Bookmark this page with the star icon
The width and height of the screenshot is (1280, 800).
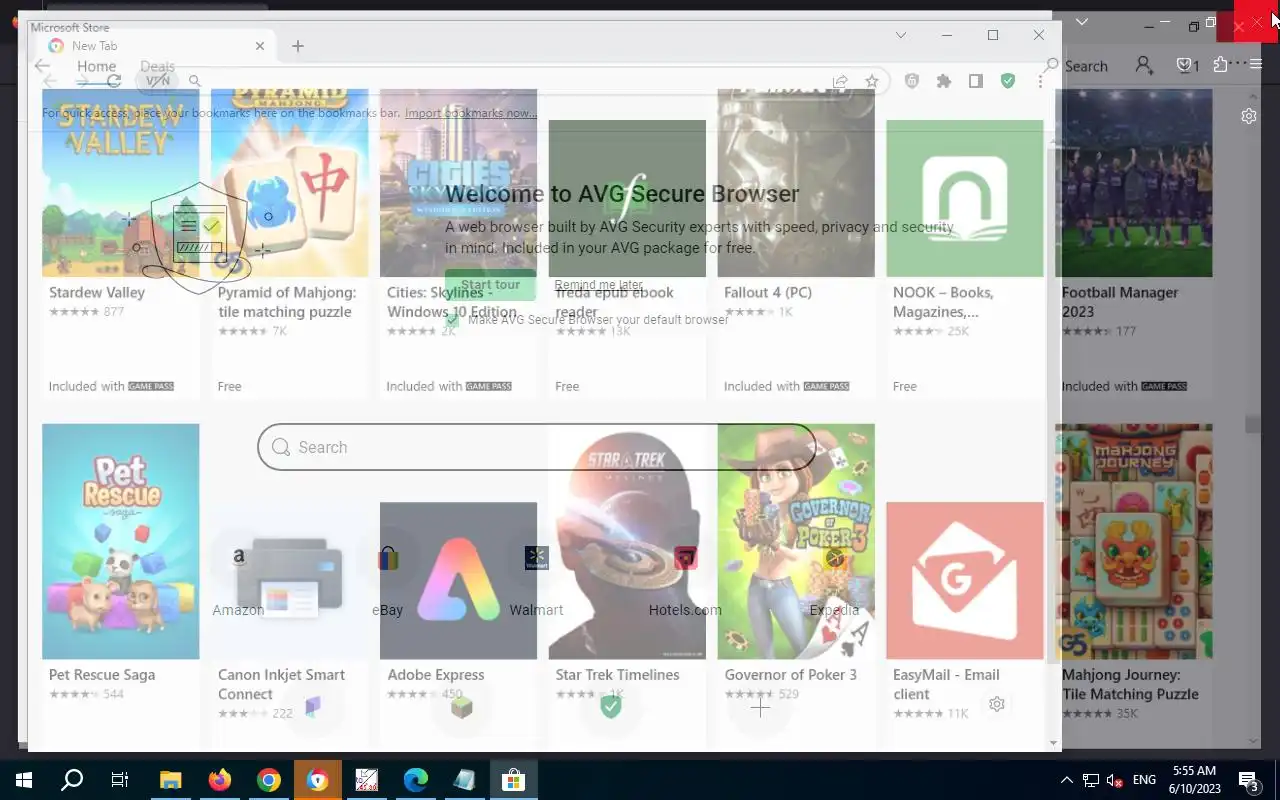pos(872,81)
